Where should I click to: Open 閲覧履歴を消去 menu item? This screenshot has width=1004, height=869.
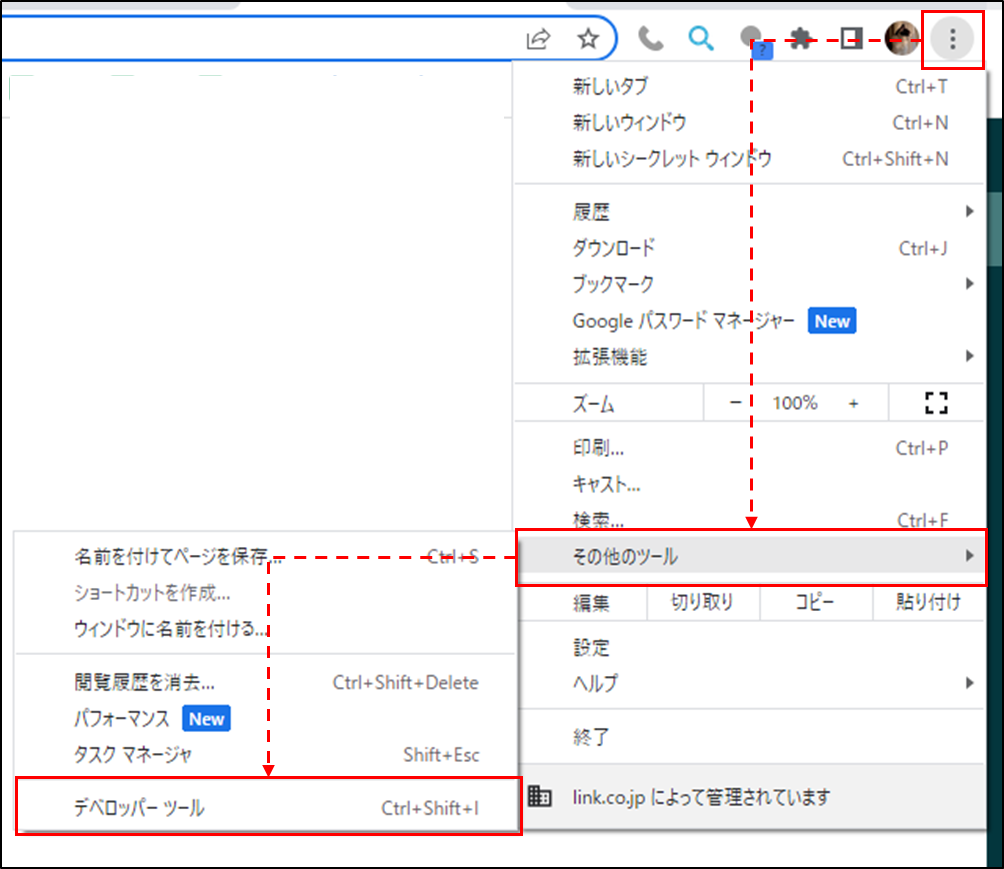point(145,683)
